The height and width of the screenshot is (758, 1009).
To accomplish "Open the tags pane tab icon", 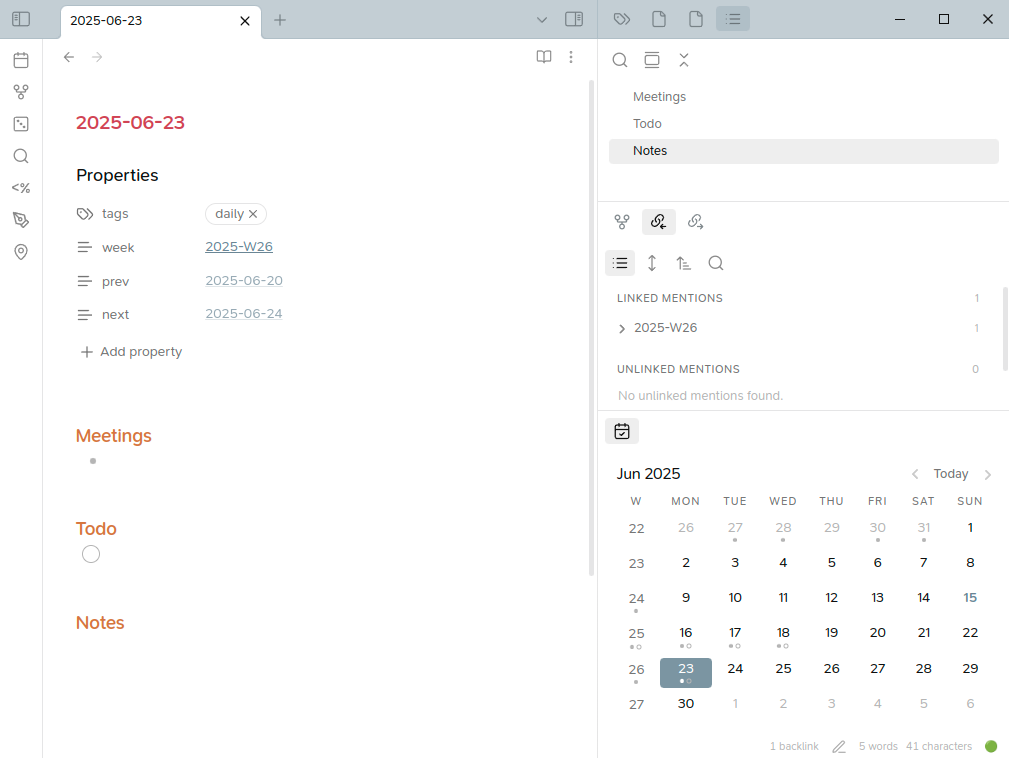I will [622, 19].
